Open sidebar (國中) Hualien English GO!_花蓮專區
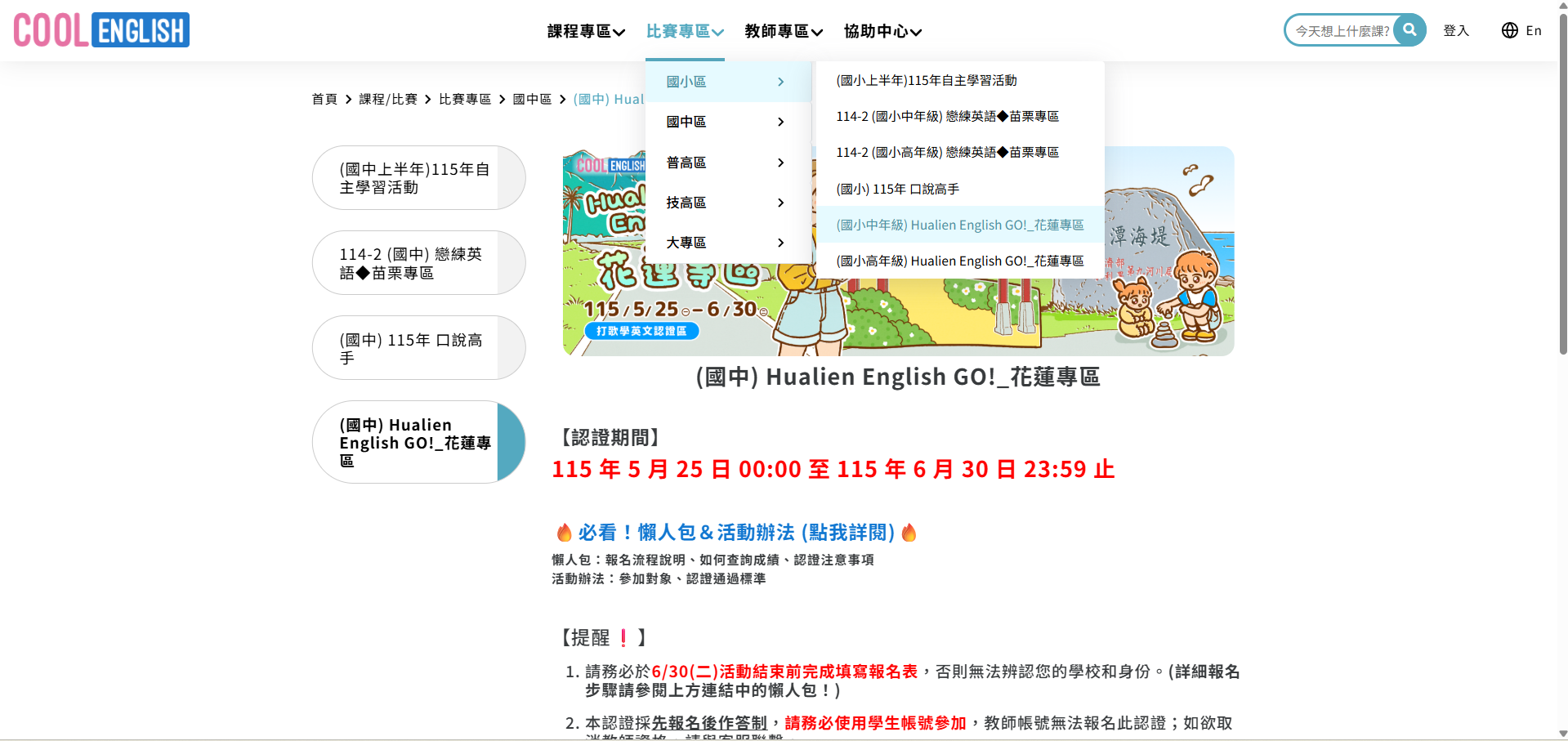Viewport: 1568px width, 741px height. [x=418, y=442]
